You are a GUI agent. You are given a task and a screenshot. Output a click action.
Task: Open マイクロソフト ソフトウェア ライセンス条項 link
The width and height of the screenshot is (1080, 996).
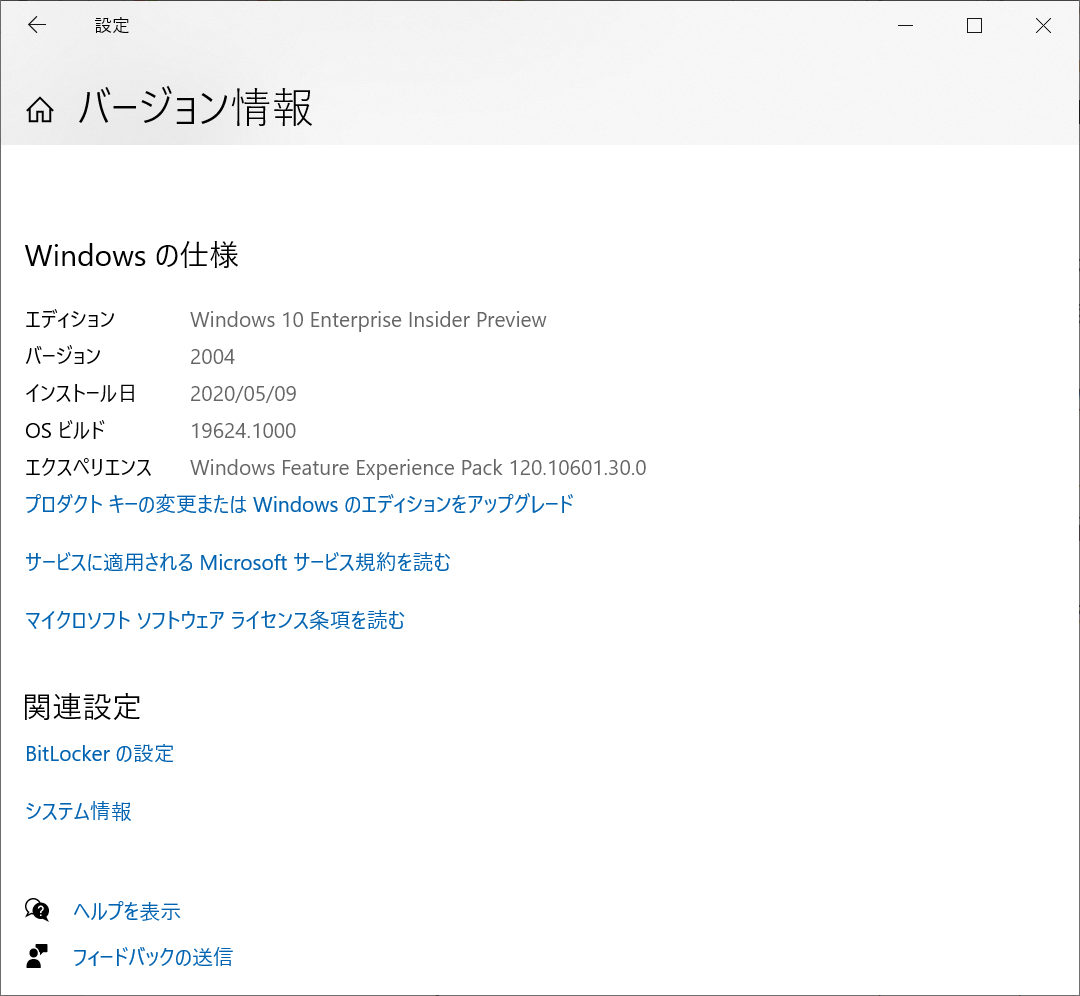point(215,620)
